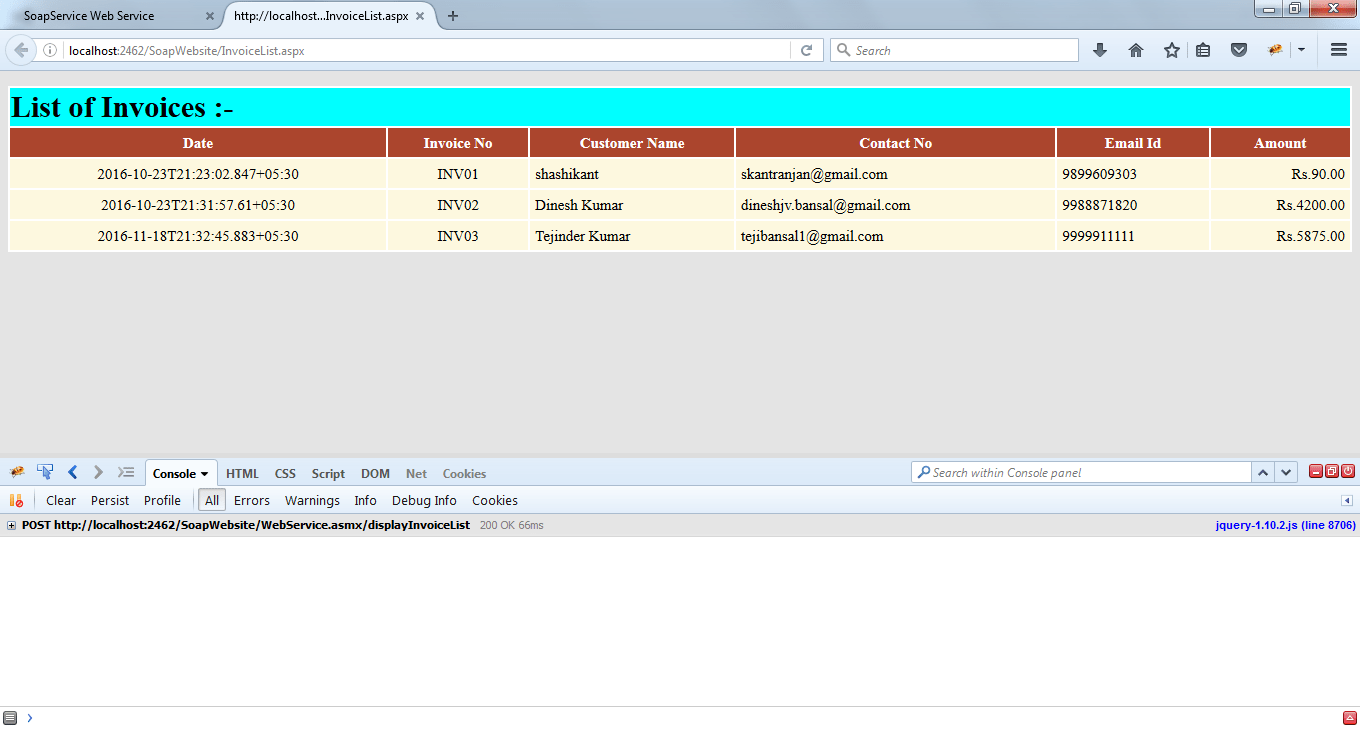This screenshot has width=1360, height=729.
Task: Switch to the HTML panel tab
Action: click(x=242, y=474)
